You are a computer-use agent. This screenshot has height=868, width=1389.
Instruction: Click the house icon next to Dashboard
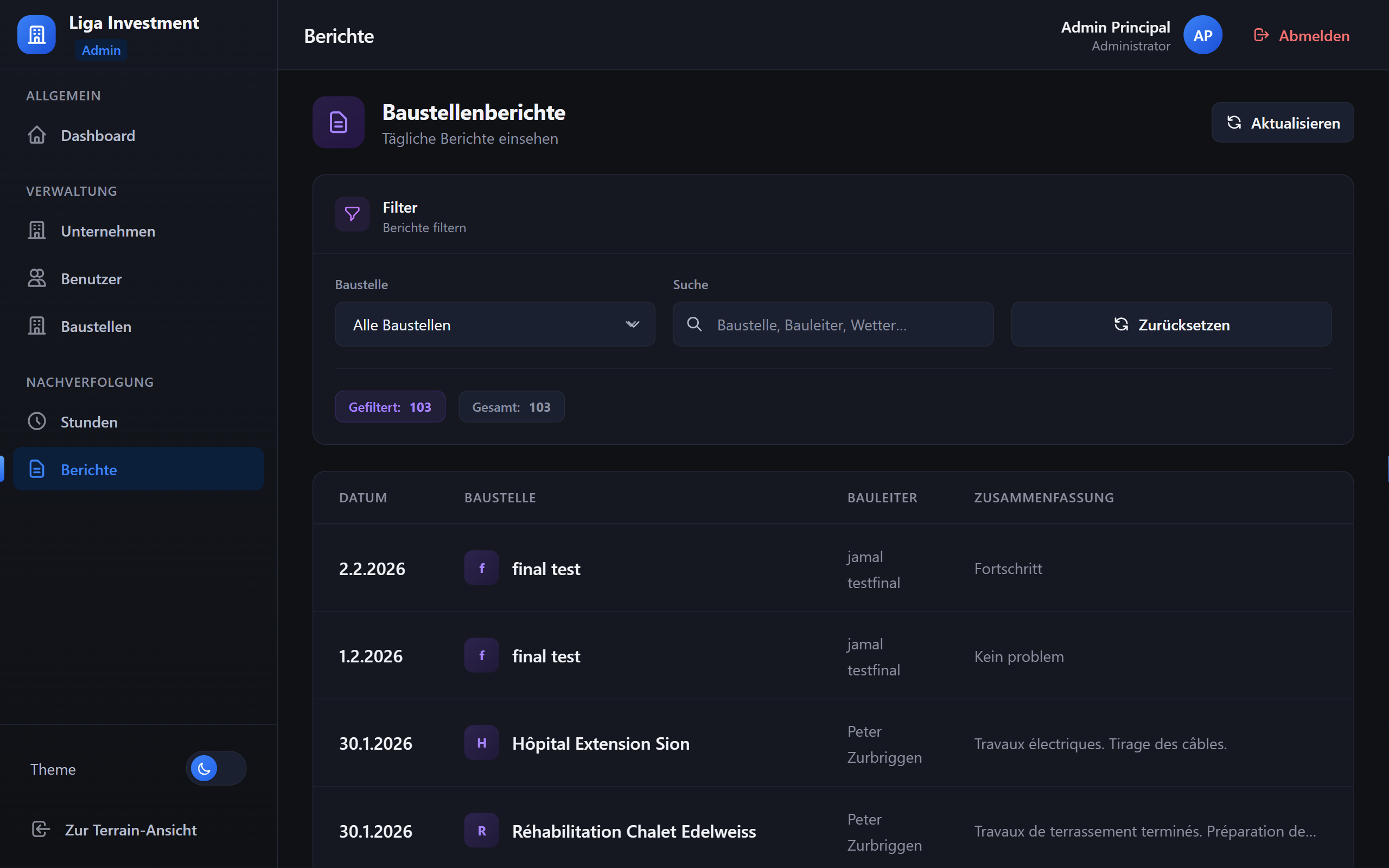click(x=37, y=136)
